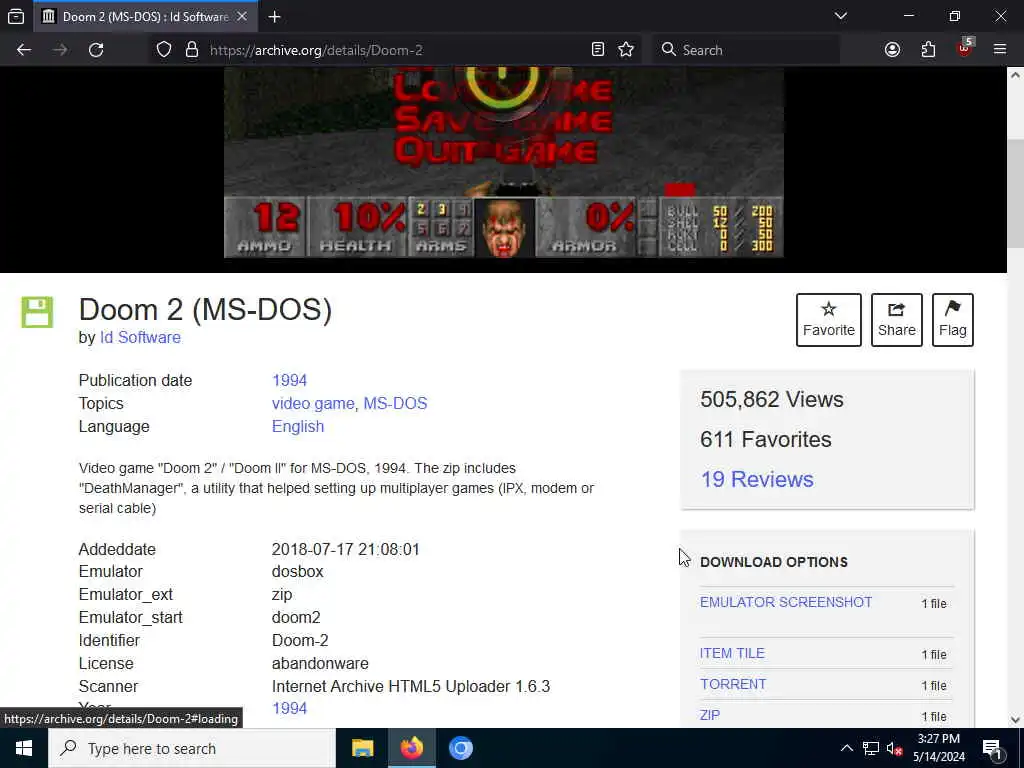The image size is (1024, 768).
Task: Open the 1994 Publication date link
Action: tap(289, 381)
